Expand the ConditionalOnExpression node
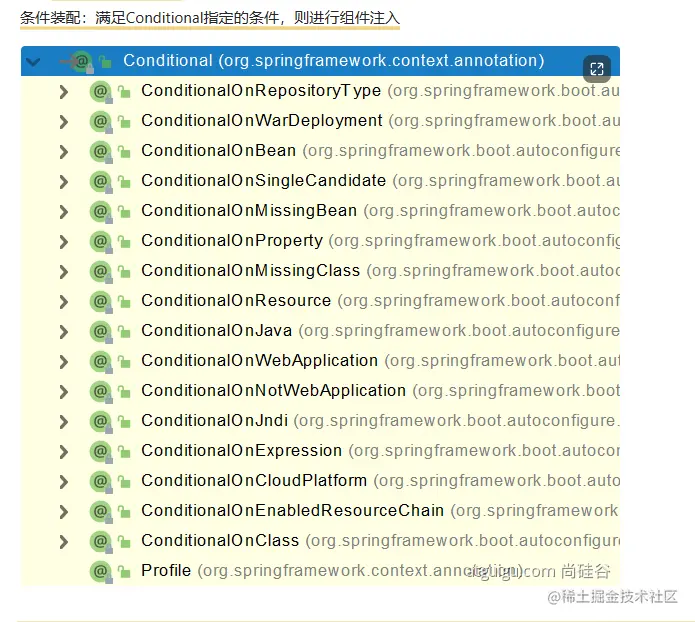 (64, 452)
